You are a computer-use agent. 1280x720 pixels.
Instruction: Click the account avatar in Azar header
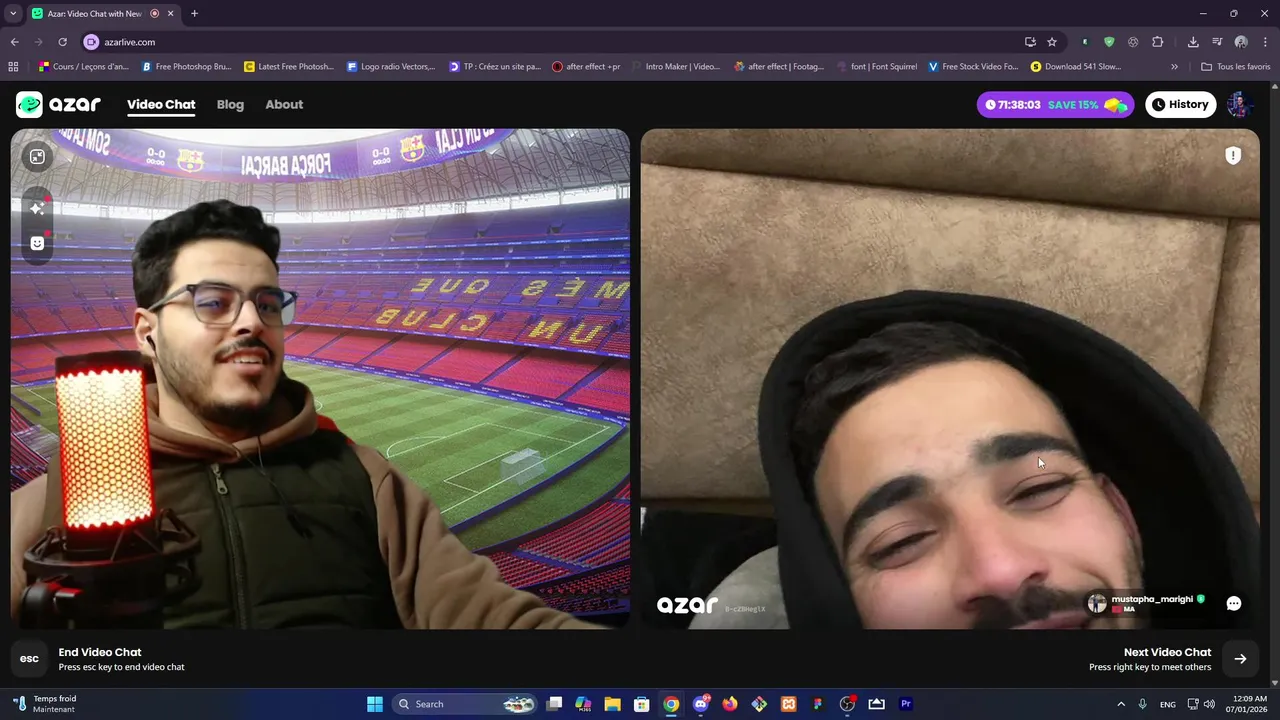point(1240,104)
